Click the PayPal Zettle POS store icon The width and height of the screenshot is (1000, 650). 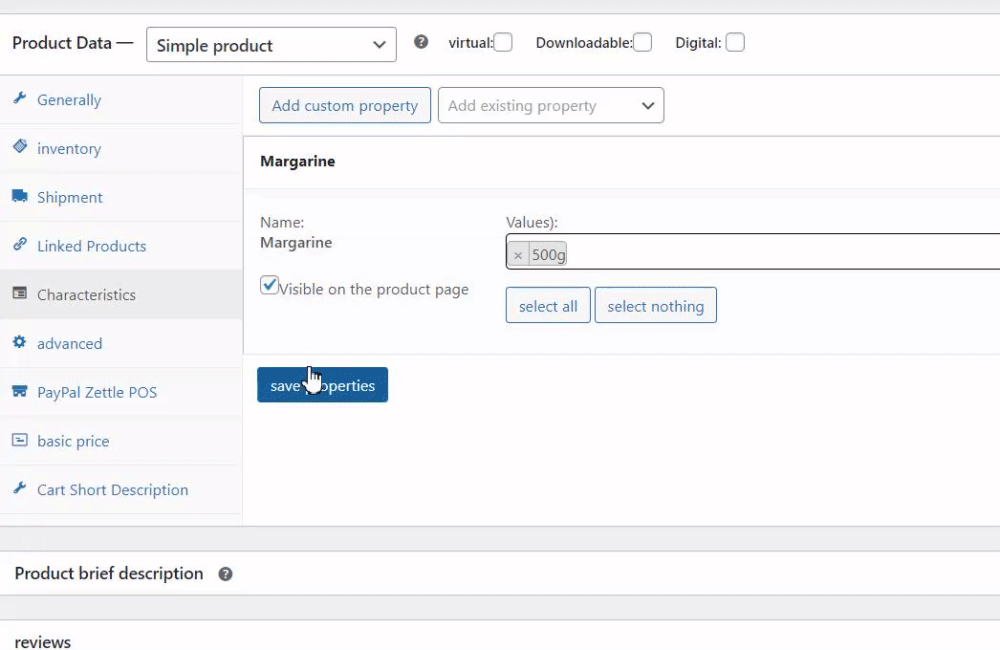click(x=19, y=392)
